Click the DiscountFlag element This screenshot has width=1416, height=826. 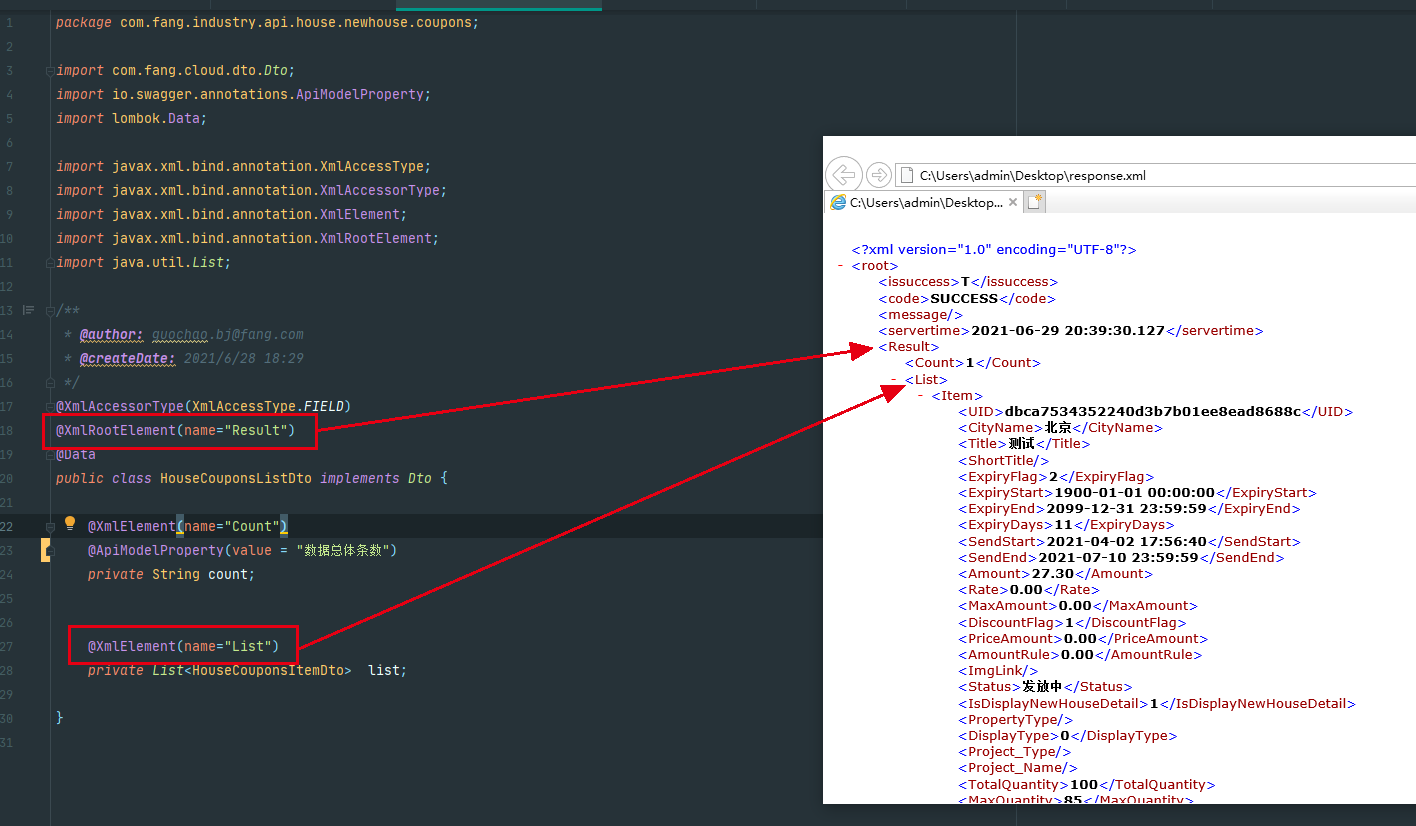click(x=1073, y=622)
